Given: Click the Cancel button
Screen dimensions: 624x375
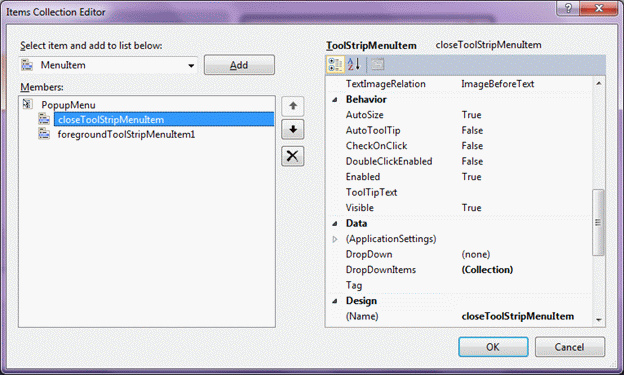Looking at the screenshot, I should (569, 347).
